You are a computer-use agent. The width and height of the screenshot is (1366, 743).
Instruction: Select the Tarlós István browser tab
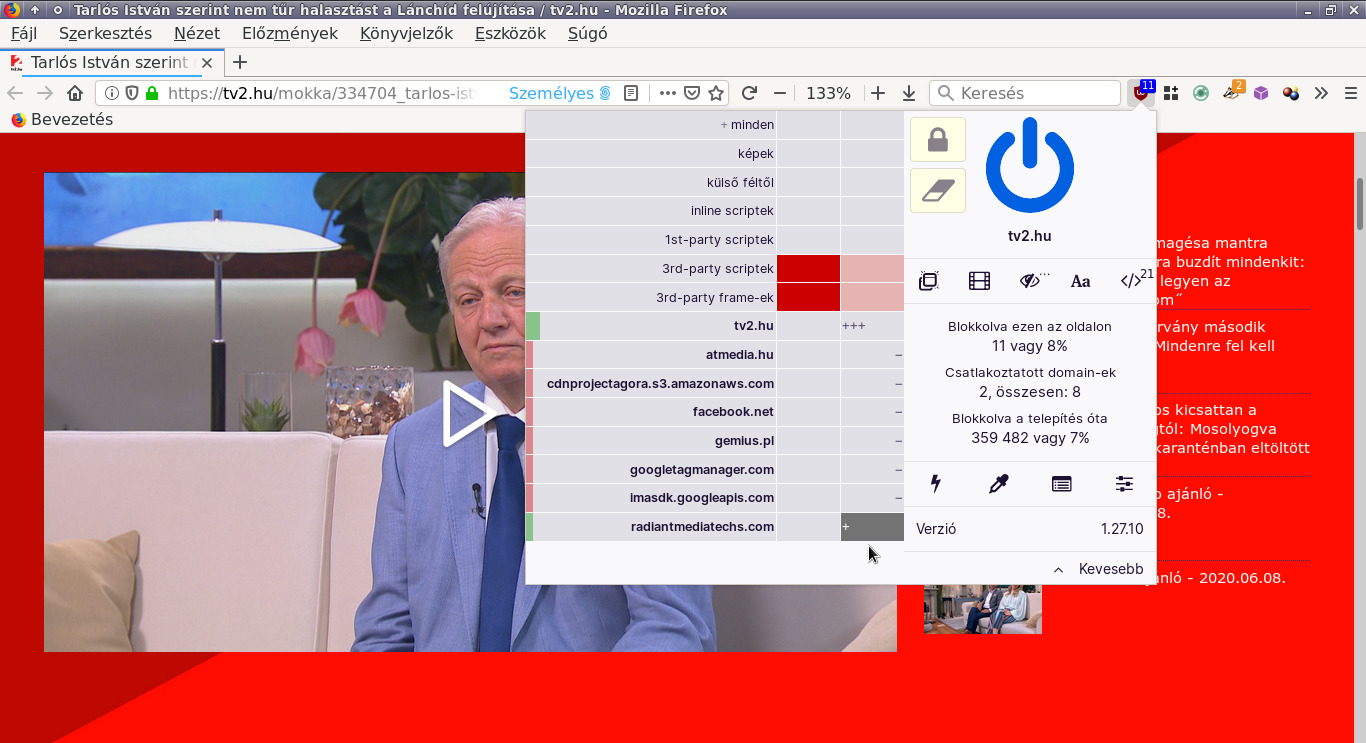[110, 62]
